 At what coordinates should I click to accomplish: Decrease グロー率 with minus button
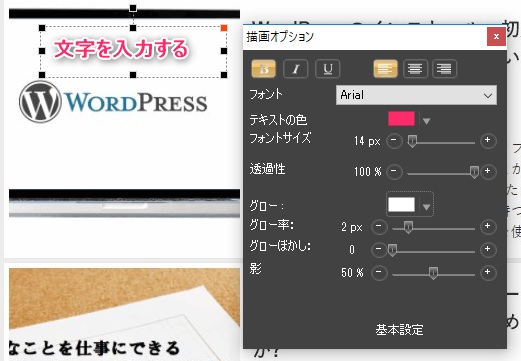(379, 227)
